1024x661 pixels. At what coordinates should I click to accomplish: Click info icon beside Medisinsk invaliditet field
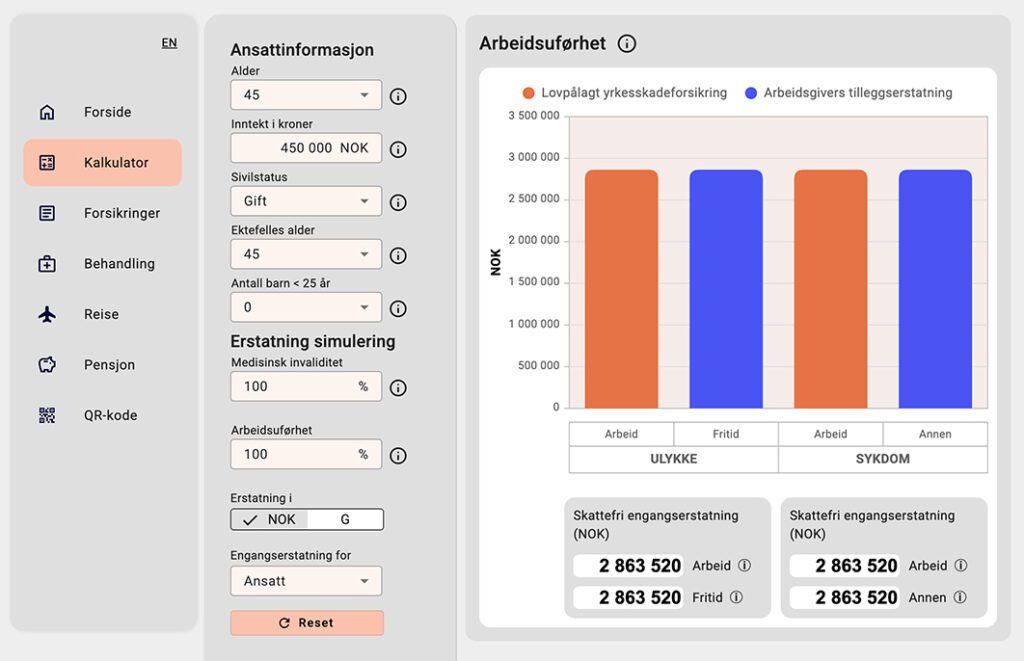pyautogui.click(x=398, y=388)
